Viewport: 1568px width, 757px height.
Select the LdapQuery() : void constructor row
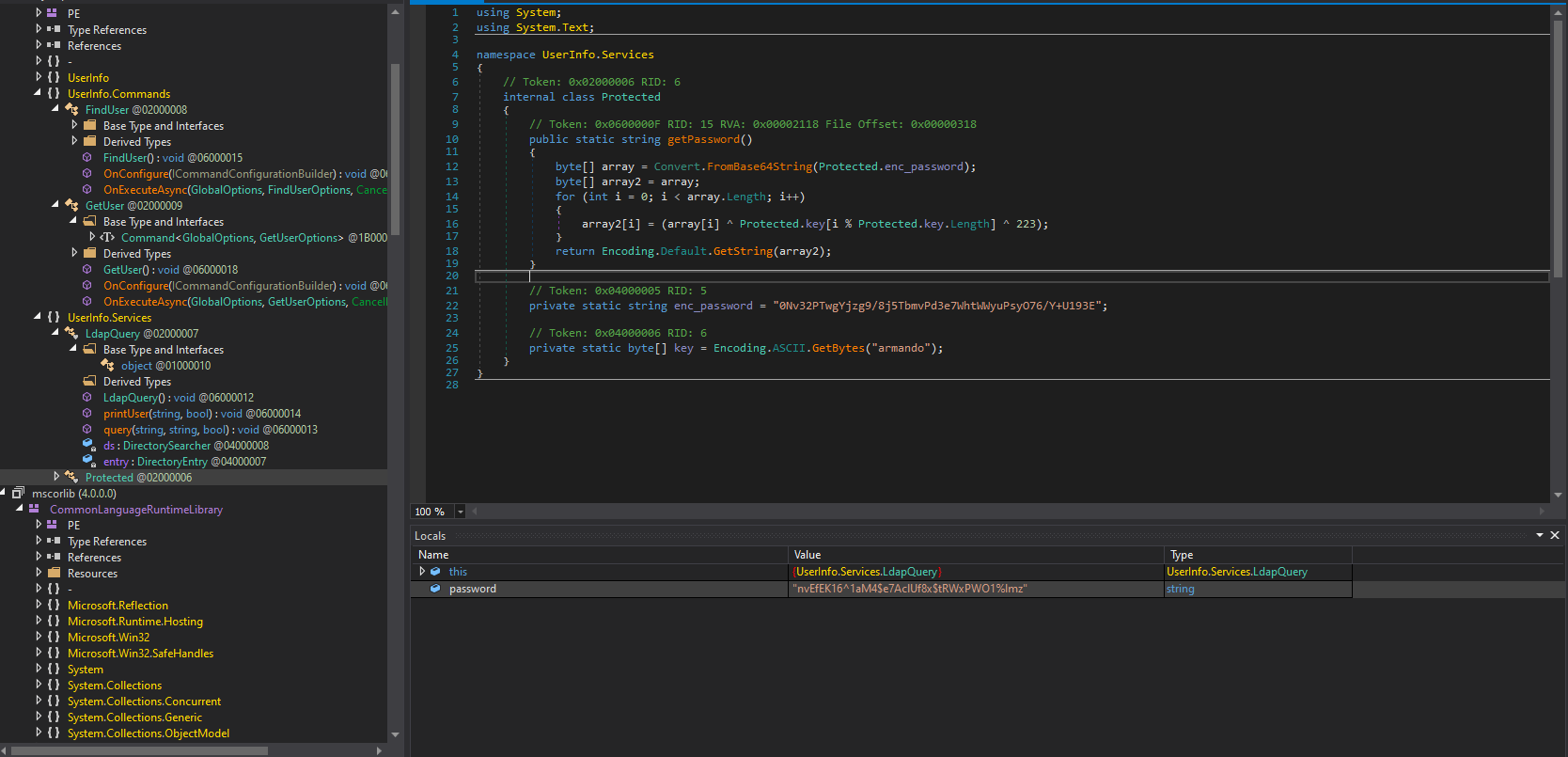[x=179, y=397]
